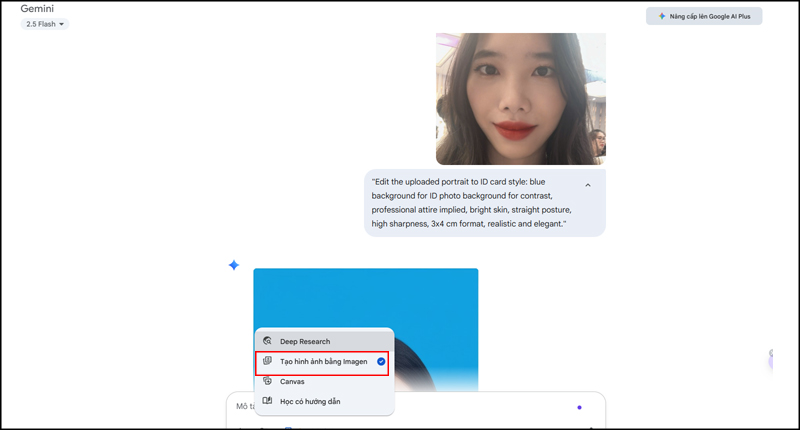Select Tạo hình ảnh bằng Imagen option
This screenshot has height=430, width=800.
[x=322, y=362]
